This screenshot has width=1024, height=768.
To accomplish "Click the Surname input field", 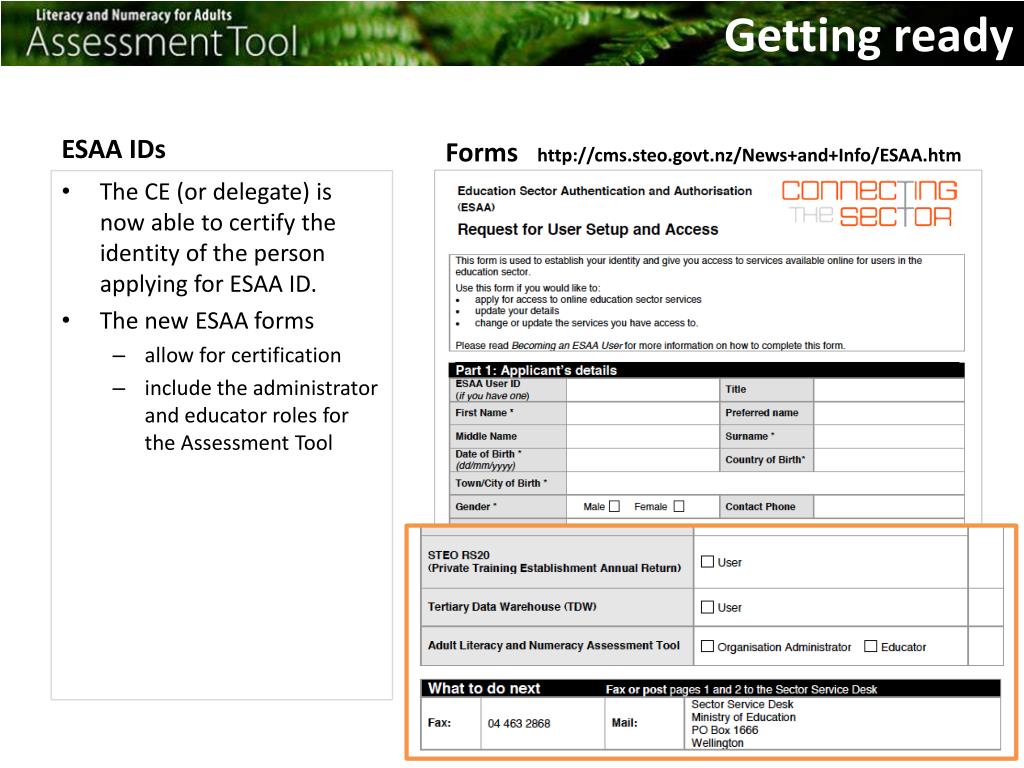I will pyautogui.click(x=889, y=436).
